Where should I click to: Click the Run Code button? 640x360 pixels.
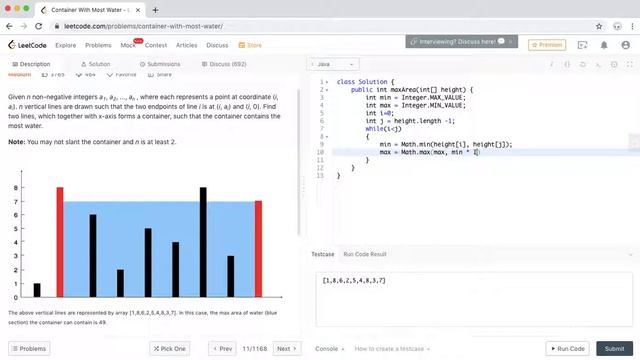tap(567, 349)
